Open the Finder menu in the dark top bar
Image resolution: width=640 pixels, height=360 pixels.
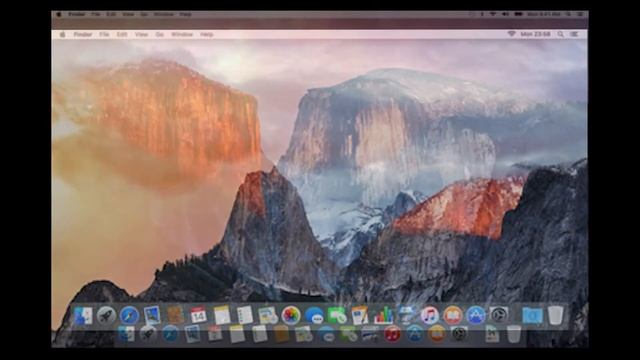pos(77,14)
